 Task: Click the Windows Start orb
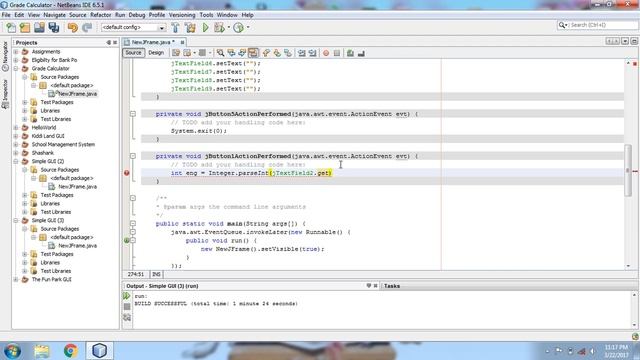(13, 351)
